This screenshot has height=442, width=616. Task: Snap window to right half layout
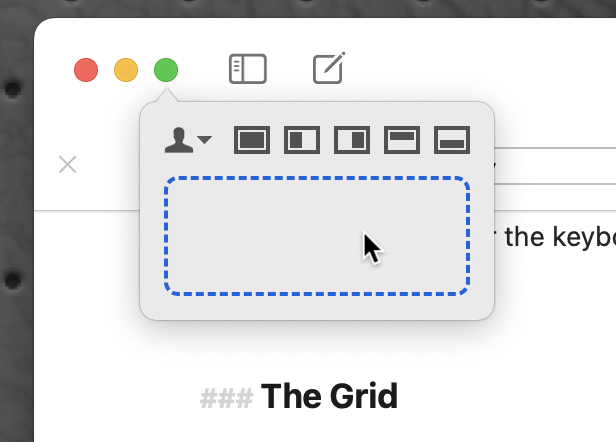pyautogui.click(x=352, y=140)
